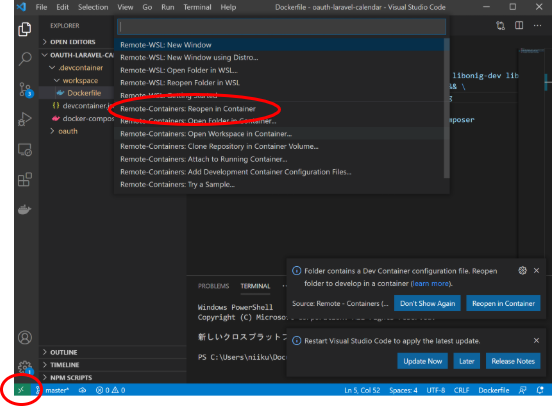The height and width of the screenshot is (406, 554).
Task: Open the Source Control view
Action: click(25, 89)
